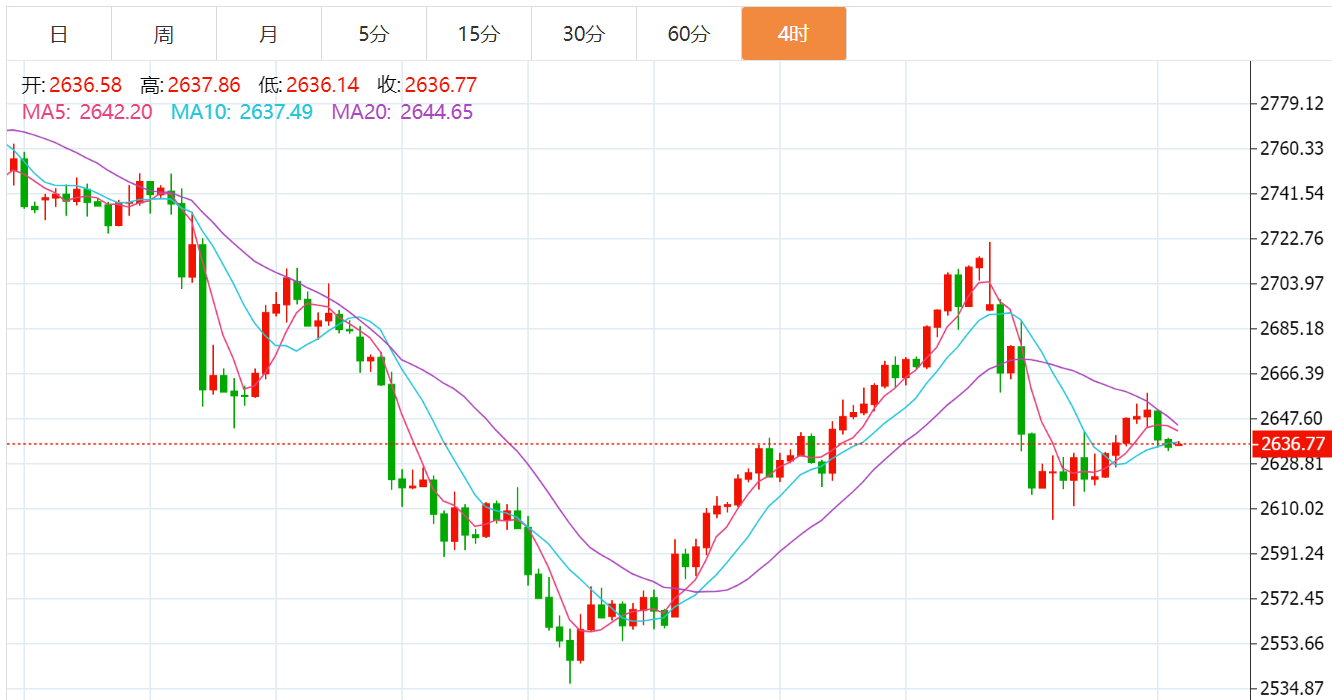Click the MA5: 2642.20 indicator label
Image resolution: width=1332 pixels, height=700 pixels.
tap(87, 112)
